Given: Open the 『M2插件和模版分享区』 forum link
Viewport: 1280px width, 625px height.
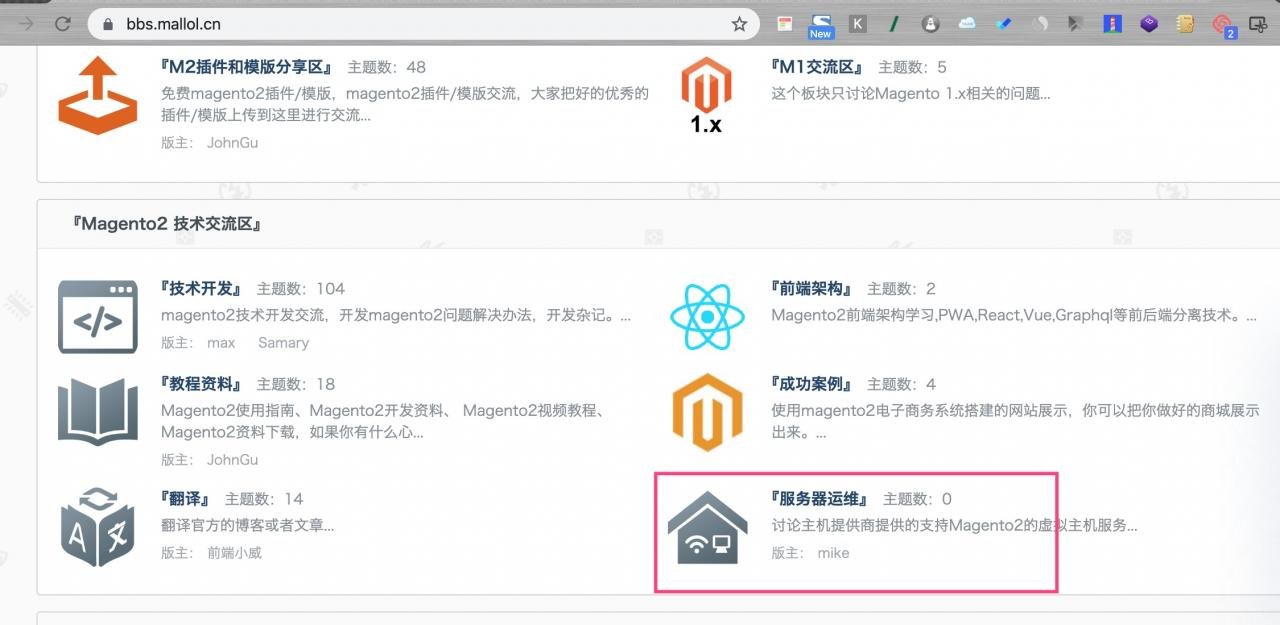Looking at the screenshot, I should 246,67.
